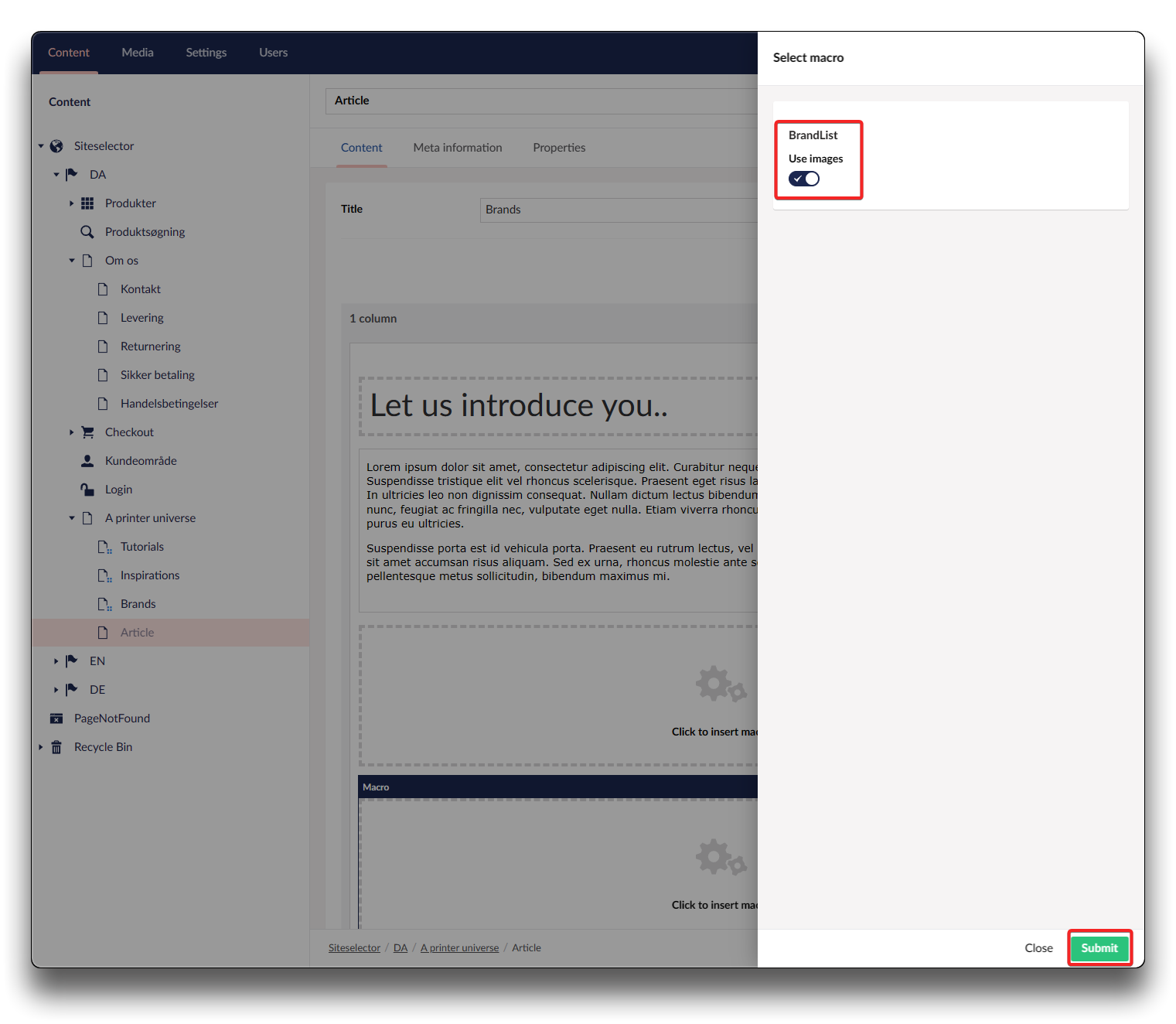Click the Produkter grid icon
The width and height of the screenshot is (1176, 1024).
pyautogui.click(x=87, y=203)
